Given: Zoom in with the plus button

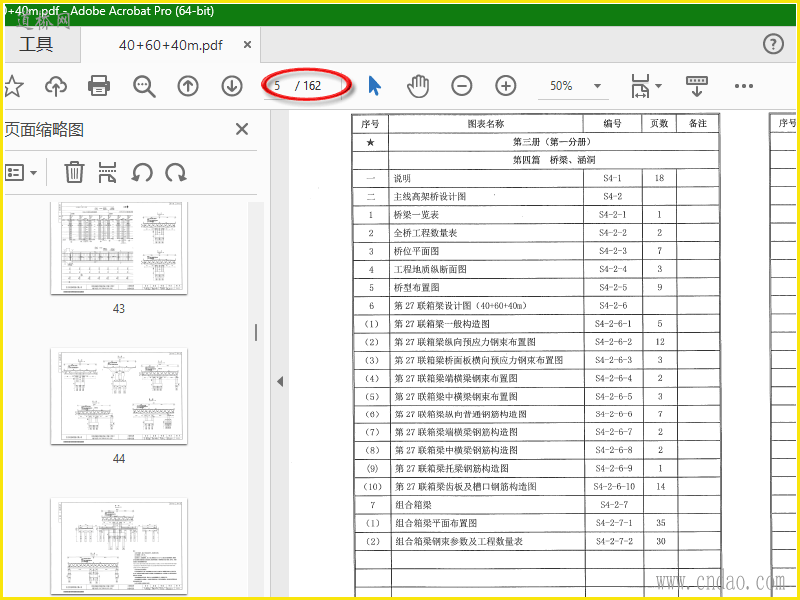Looking at the screenshot, I should 506,86.
